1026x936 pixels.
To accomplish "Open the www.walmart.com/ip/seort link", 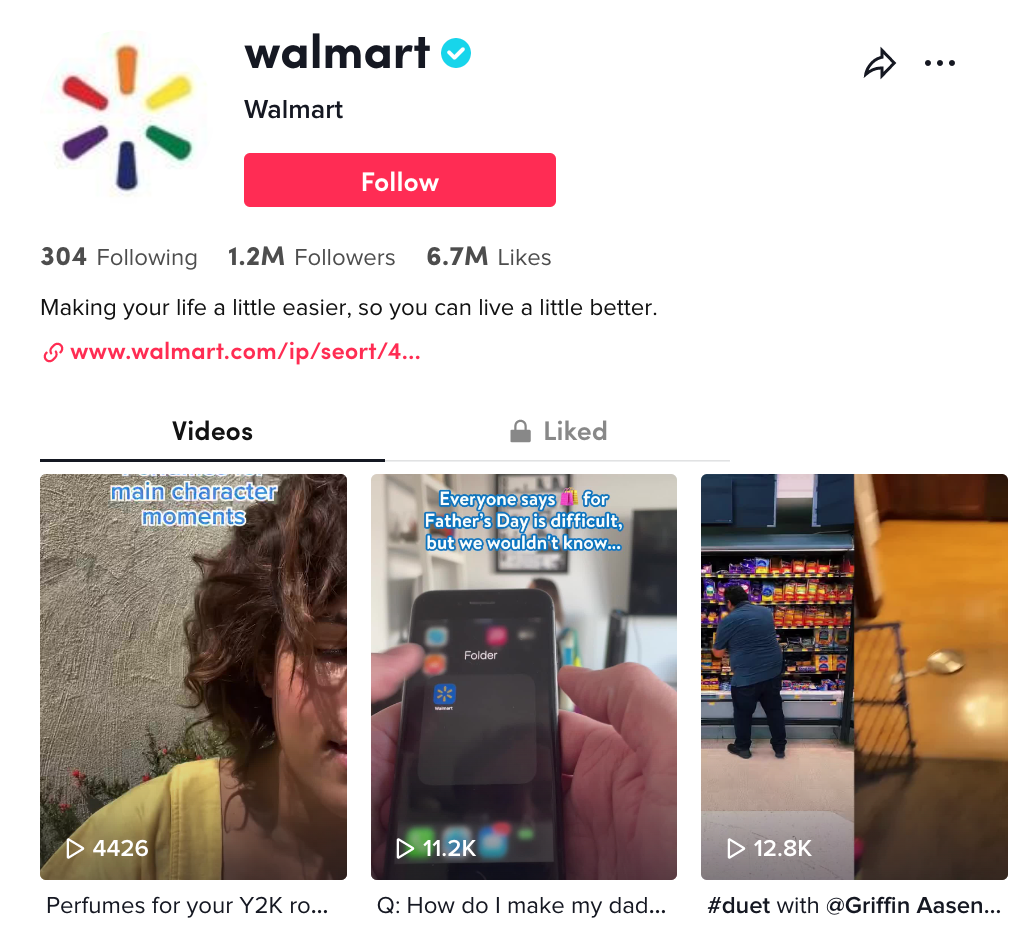I will 245,352.
